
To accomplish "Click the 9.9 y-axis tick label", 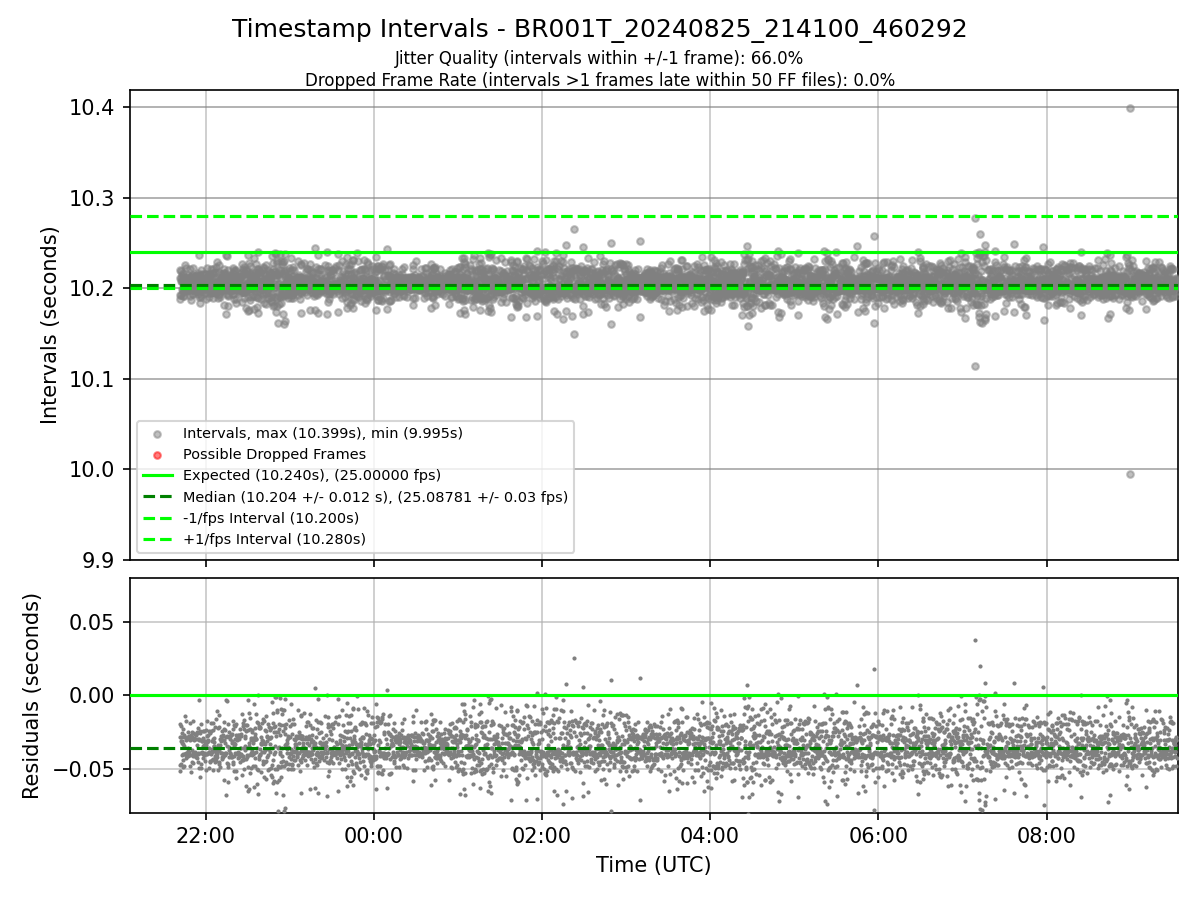I will (x=97, y=560).
